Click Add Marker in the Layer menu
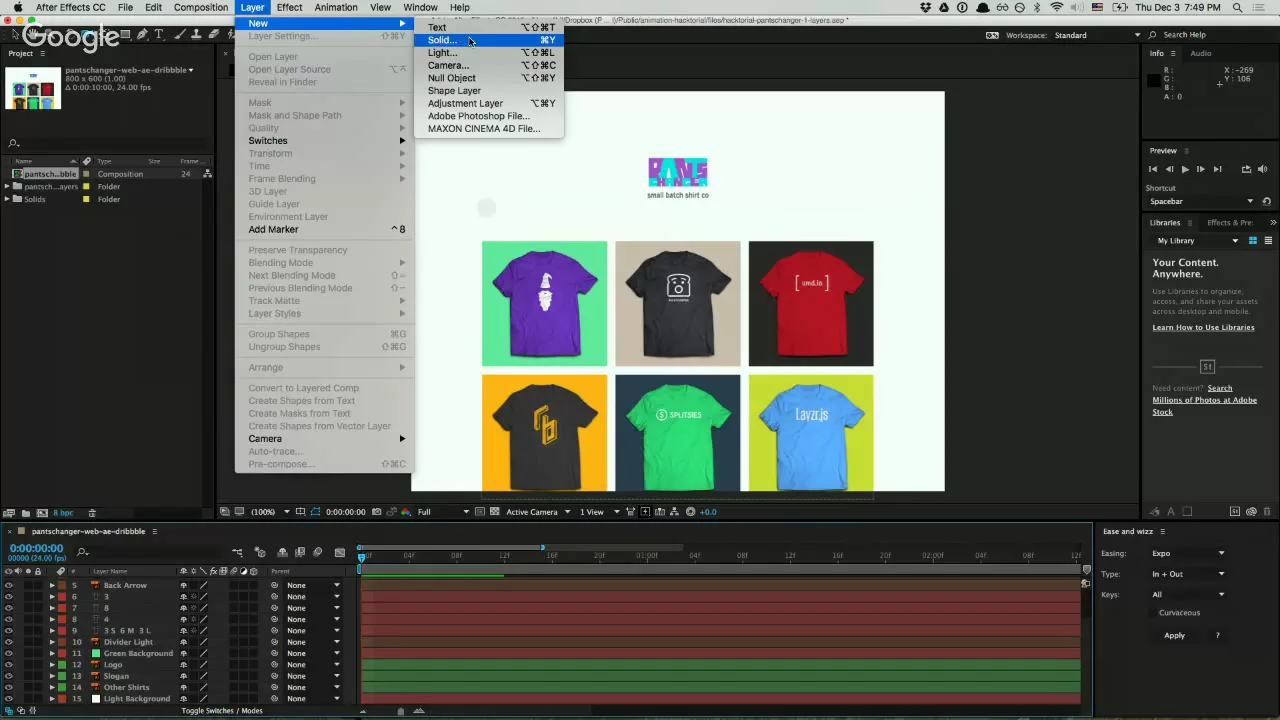Screen dimensions: 1280x720 click(323, 229)
